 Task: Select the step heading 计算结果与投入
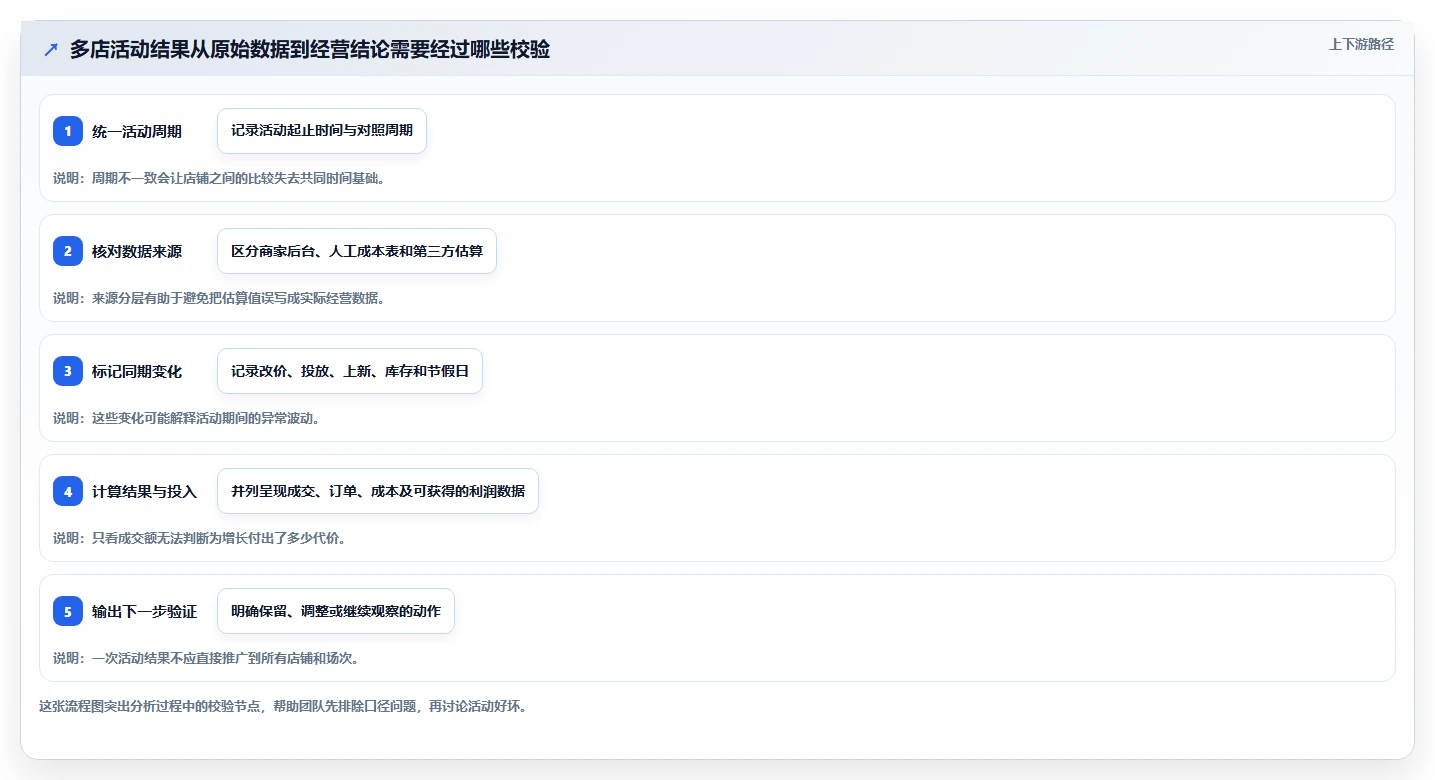(x=144, y=492)
